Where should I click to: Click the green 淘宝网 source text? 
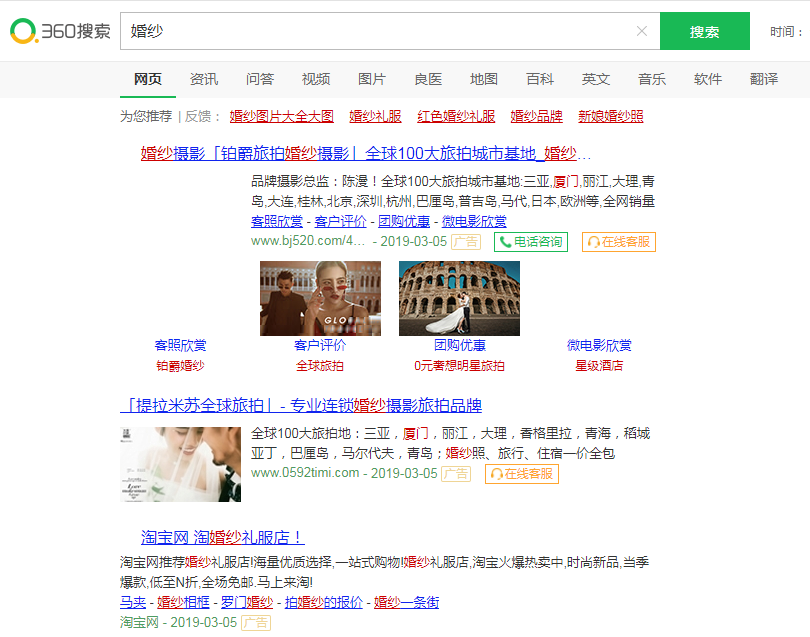[x=139, y=623]
